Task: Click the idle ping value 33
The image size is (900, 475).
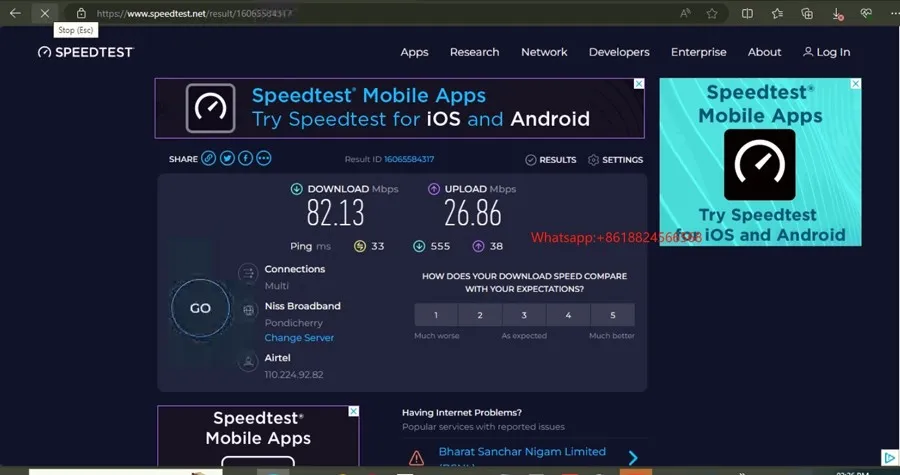Action: pyautogui.click(x=378, y=247)
